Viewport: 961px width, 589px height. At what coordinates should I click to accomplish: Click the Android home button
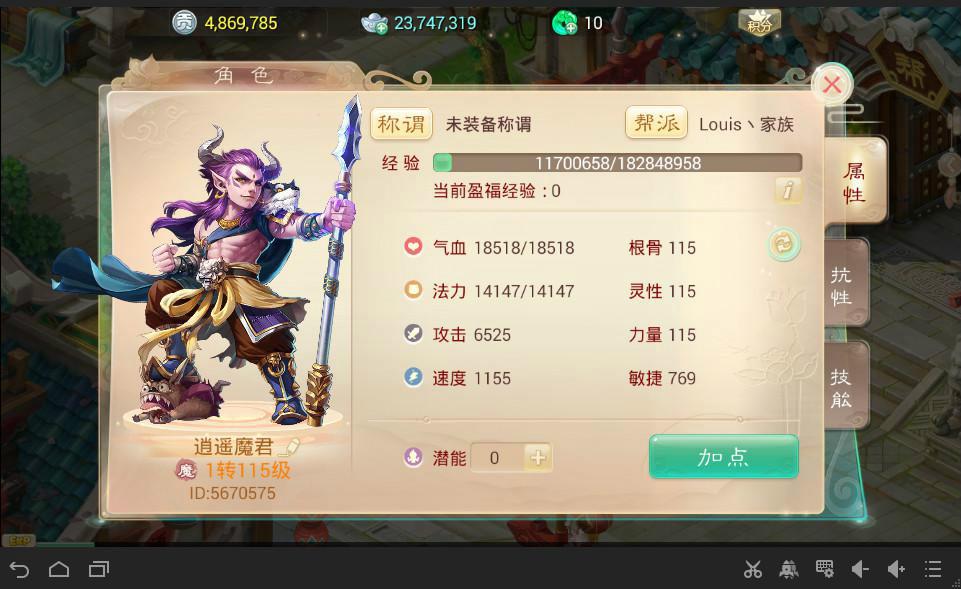59,569
